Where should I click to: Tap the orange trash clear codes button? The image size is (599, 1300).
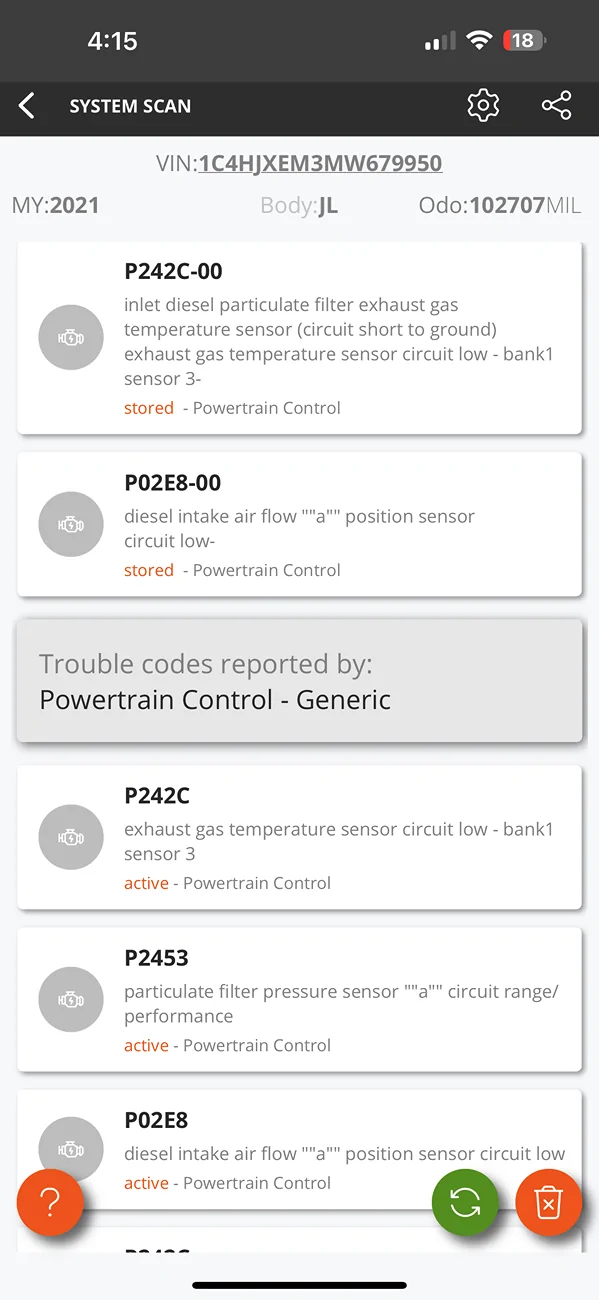tap(548, 1203)
